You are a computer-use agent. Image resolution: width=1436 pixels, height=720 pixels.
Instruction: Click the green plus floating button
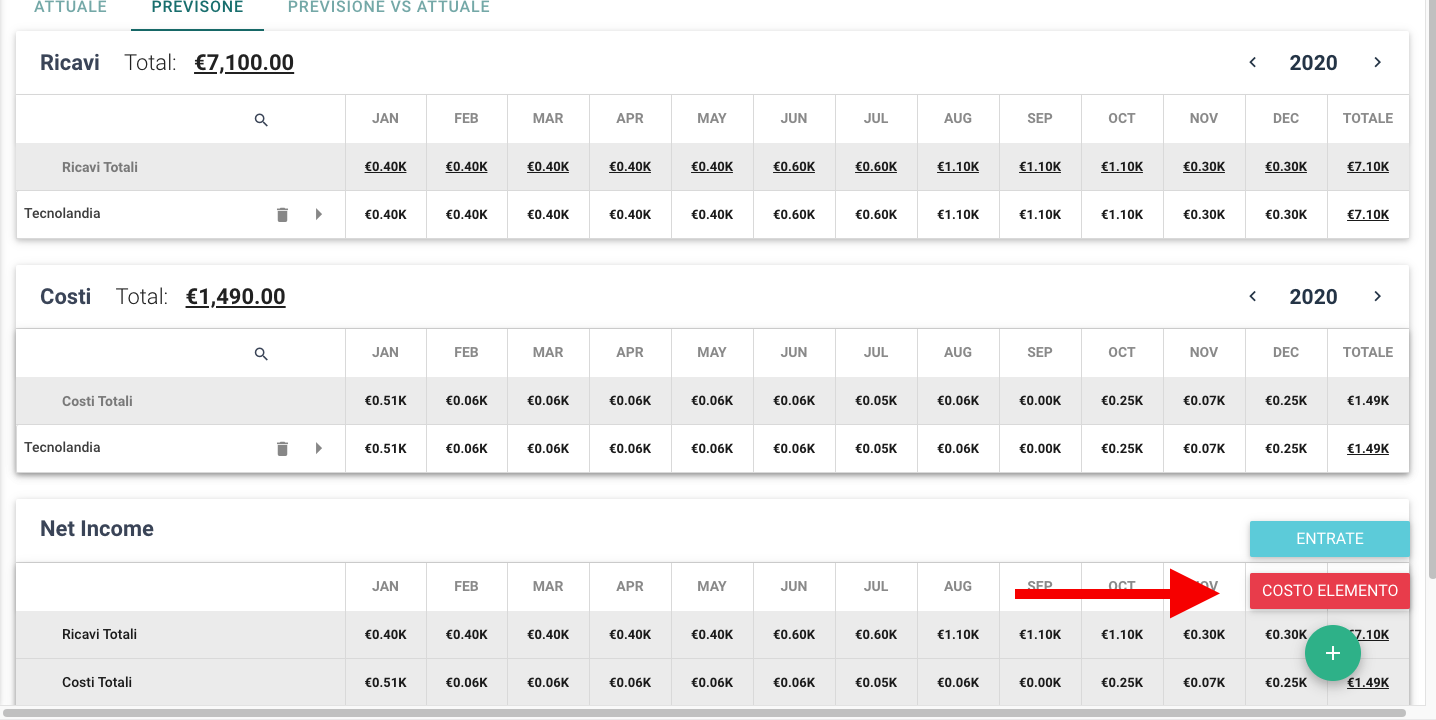1332,653
